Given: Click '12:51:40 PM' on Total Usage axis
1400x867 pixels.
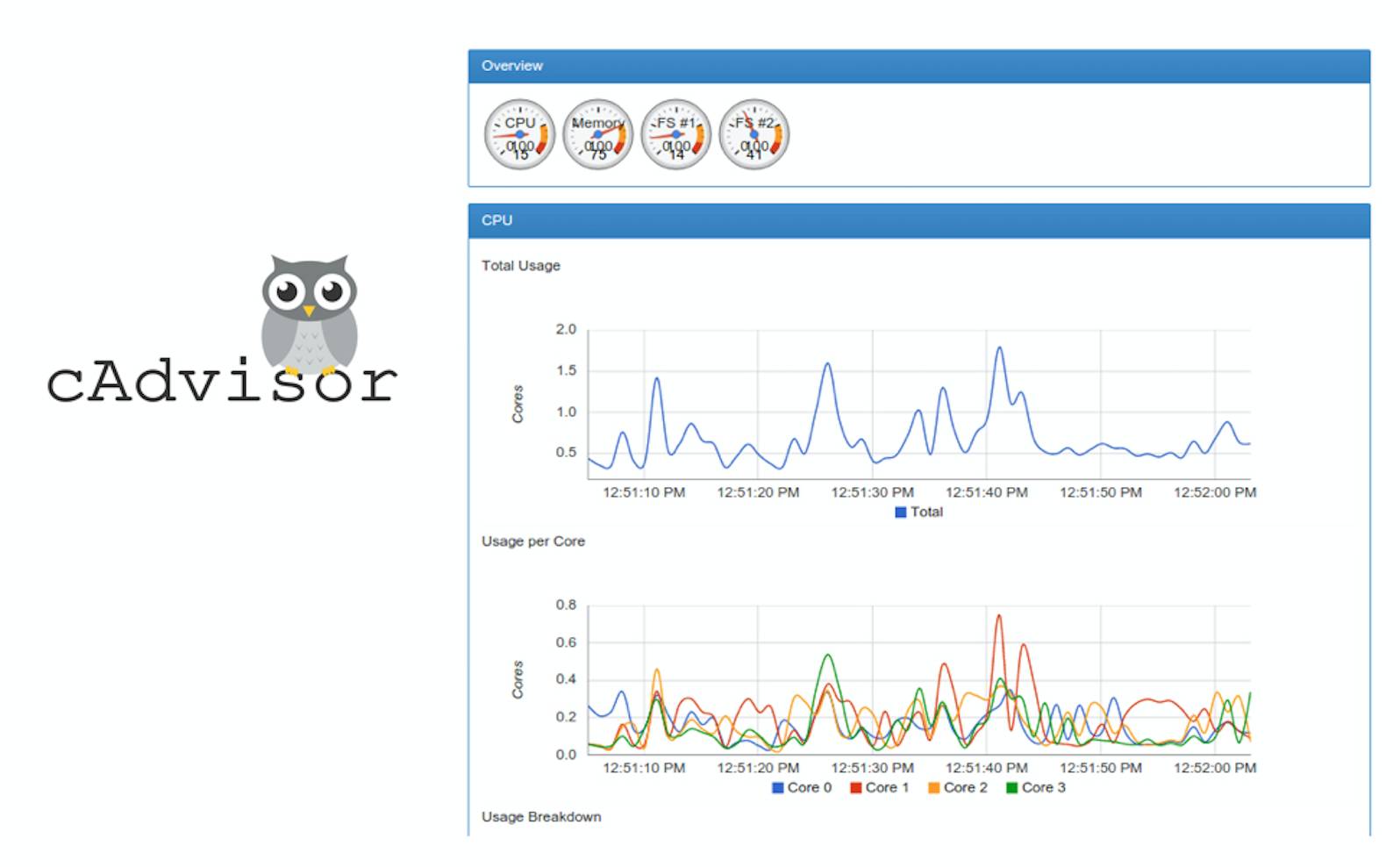Looking at the screenshot, I should click(986, 492).
